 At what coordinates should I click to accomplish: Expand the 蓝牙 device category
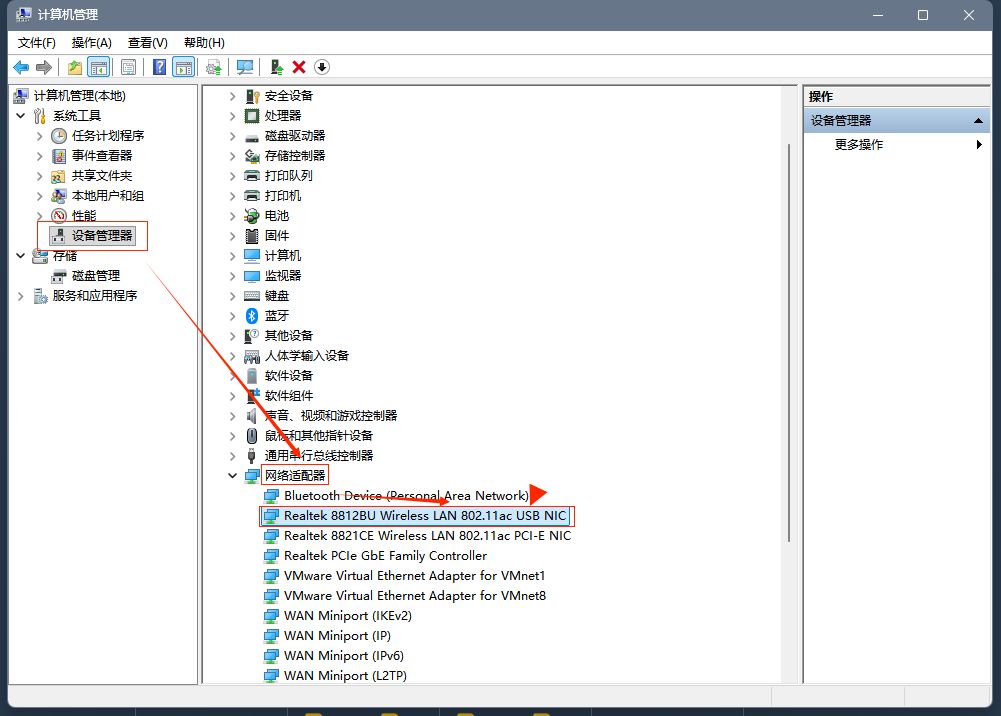[233, 316]
